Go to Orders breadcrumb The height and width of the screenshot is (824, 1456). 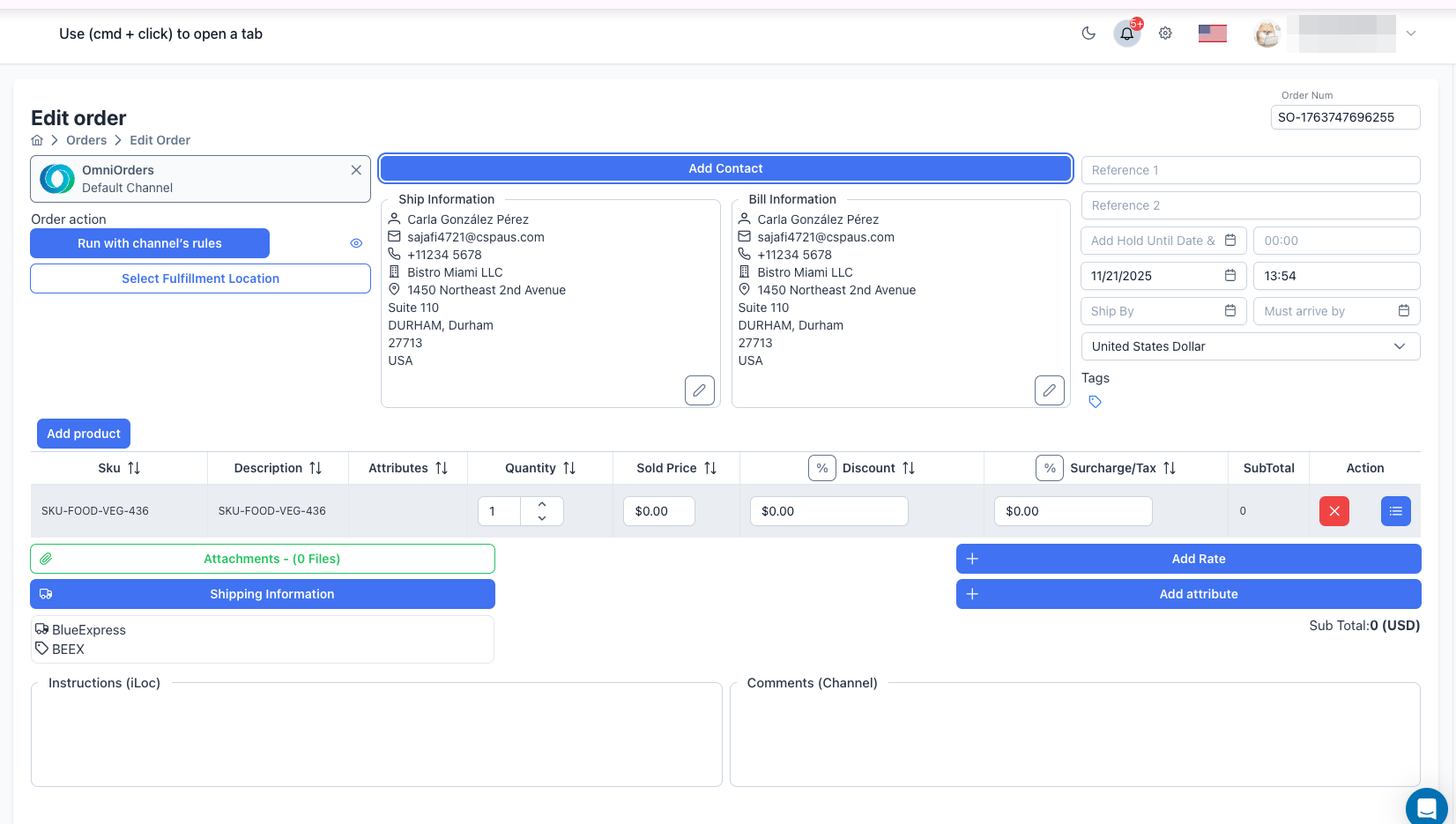tap(86, 140)
